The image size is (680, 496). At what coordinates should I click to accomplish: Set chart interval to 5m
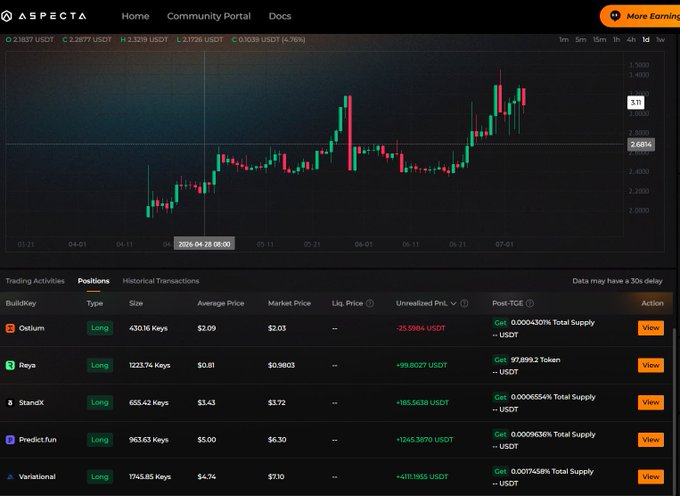[x=581, y=39]
